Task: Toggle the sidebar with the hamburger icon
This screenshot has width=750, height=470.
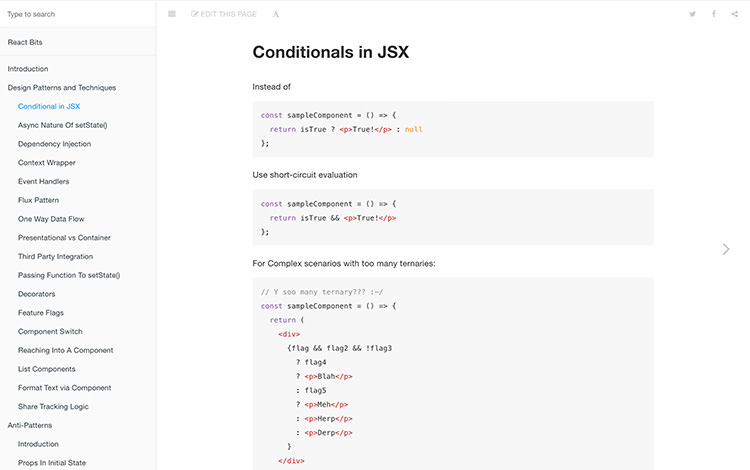Action: (172, 14)
